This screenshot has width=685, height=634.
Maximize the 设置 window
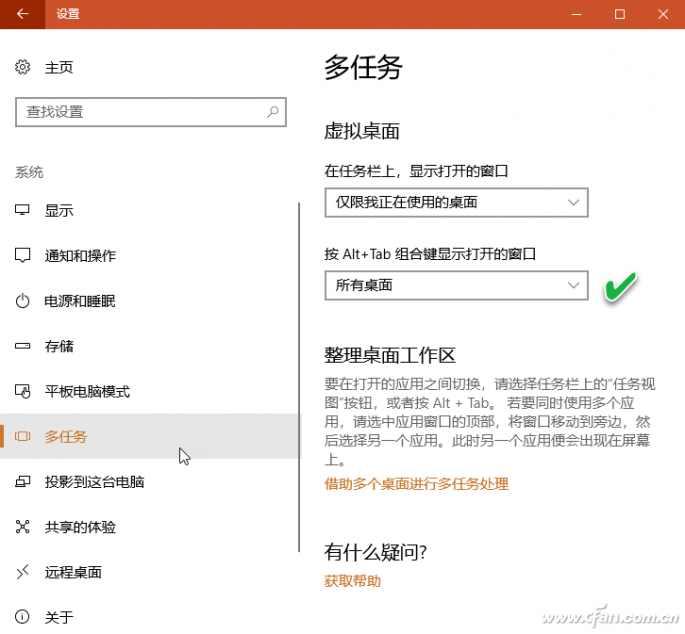[619, 14]
